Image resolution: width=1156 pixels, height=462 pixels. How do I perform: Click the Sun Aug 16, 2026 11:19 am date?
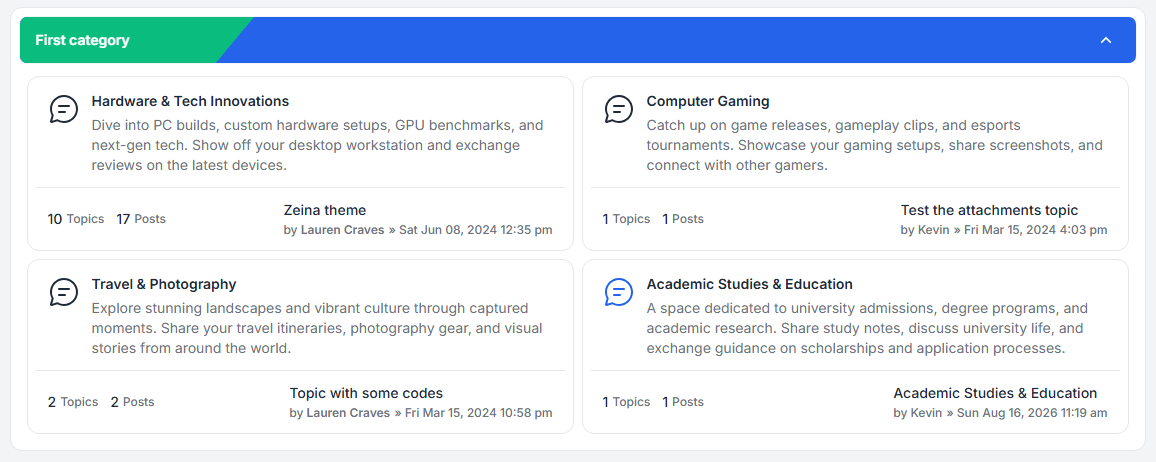1032,413
